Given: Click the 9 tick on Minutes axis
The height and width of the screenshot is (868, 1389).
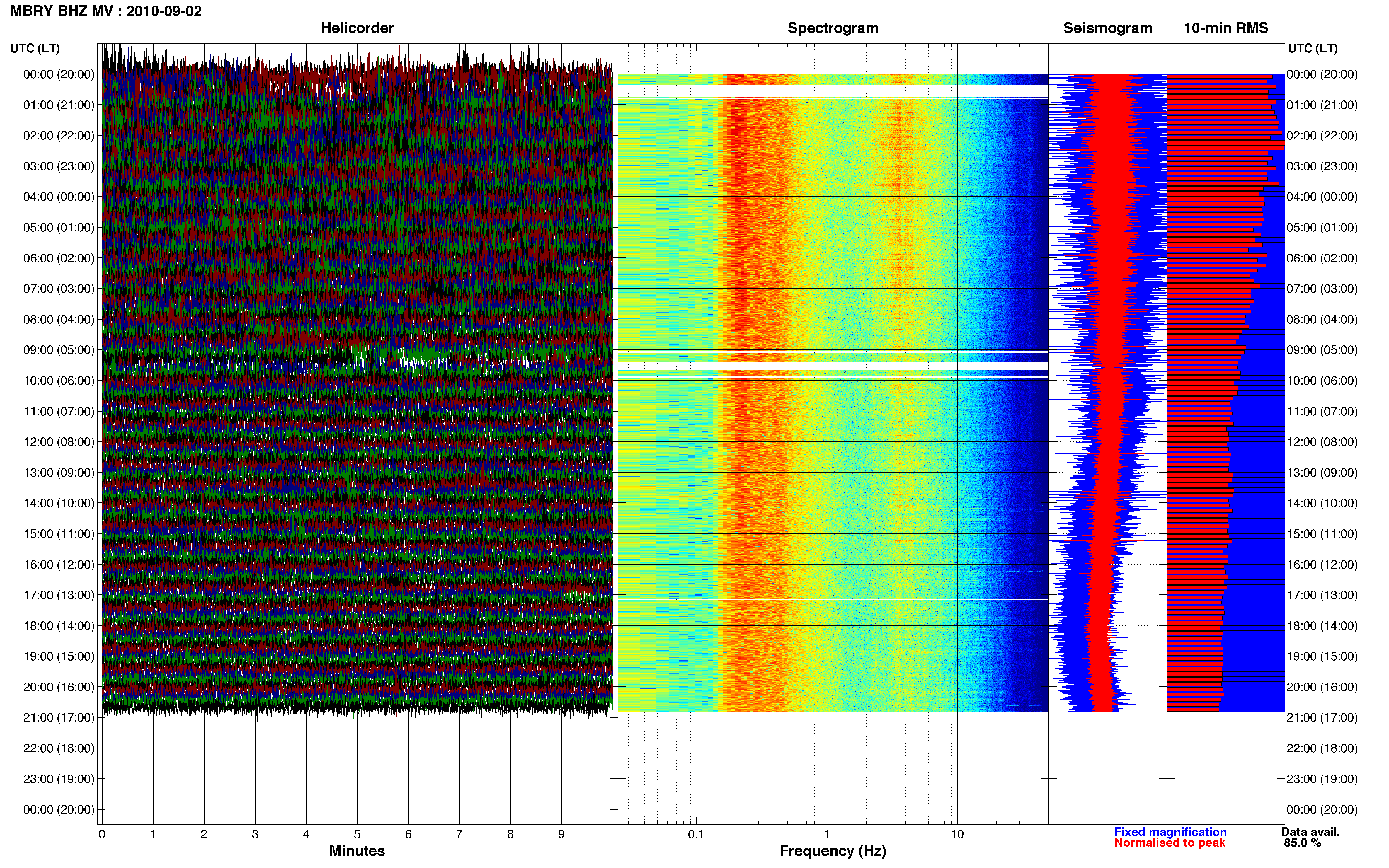Looking at the screenshot, I should point(561,835).
